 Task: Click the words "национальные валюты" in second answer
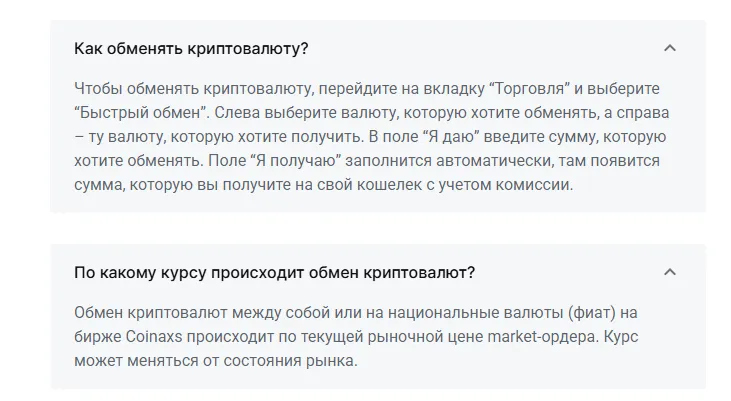click(475, 312)
